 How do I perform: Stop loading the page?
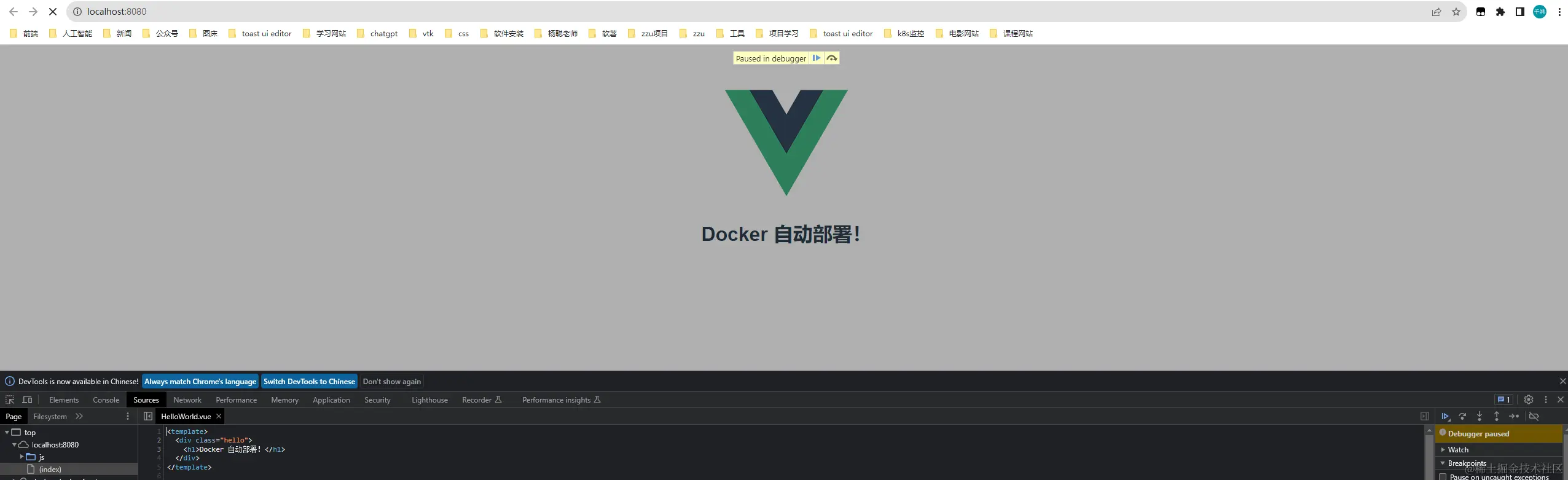pyautogui.click(x=53, y=12)
